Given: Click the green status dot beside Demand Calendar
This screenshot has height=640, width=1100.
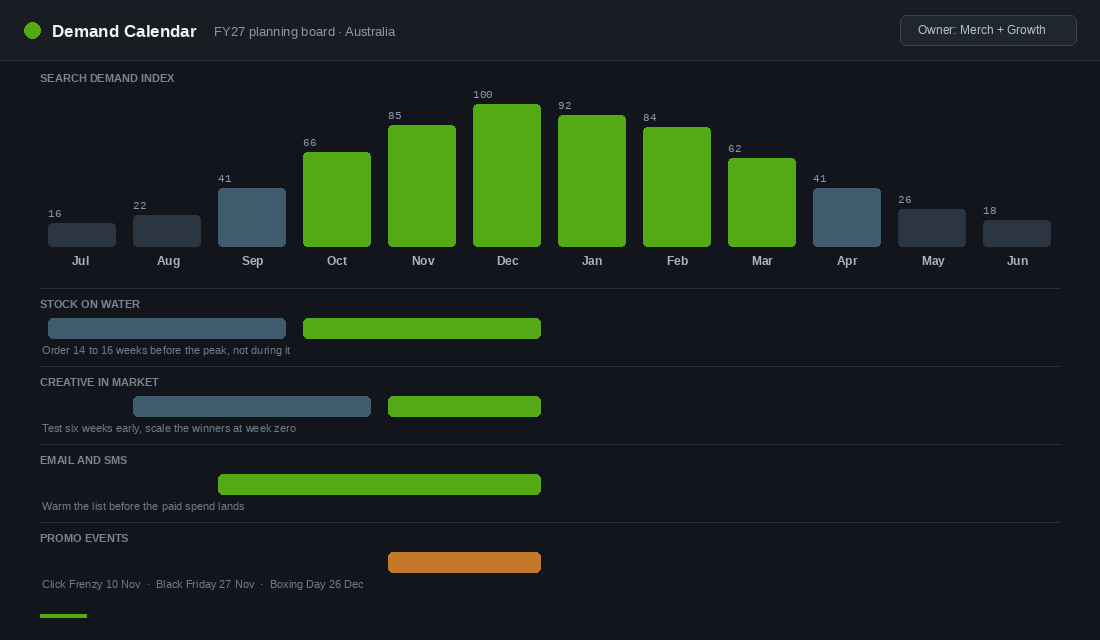Looking at the screenshot, I should coord(32,31).
